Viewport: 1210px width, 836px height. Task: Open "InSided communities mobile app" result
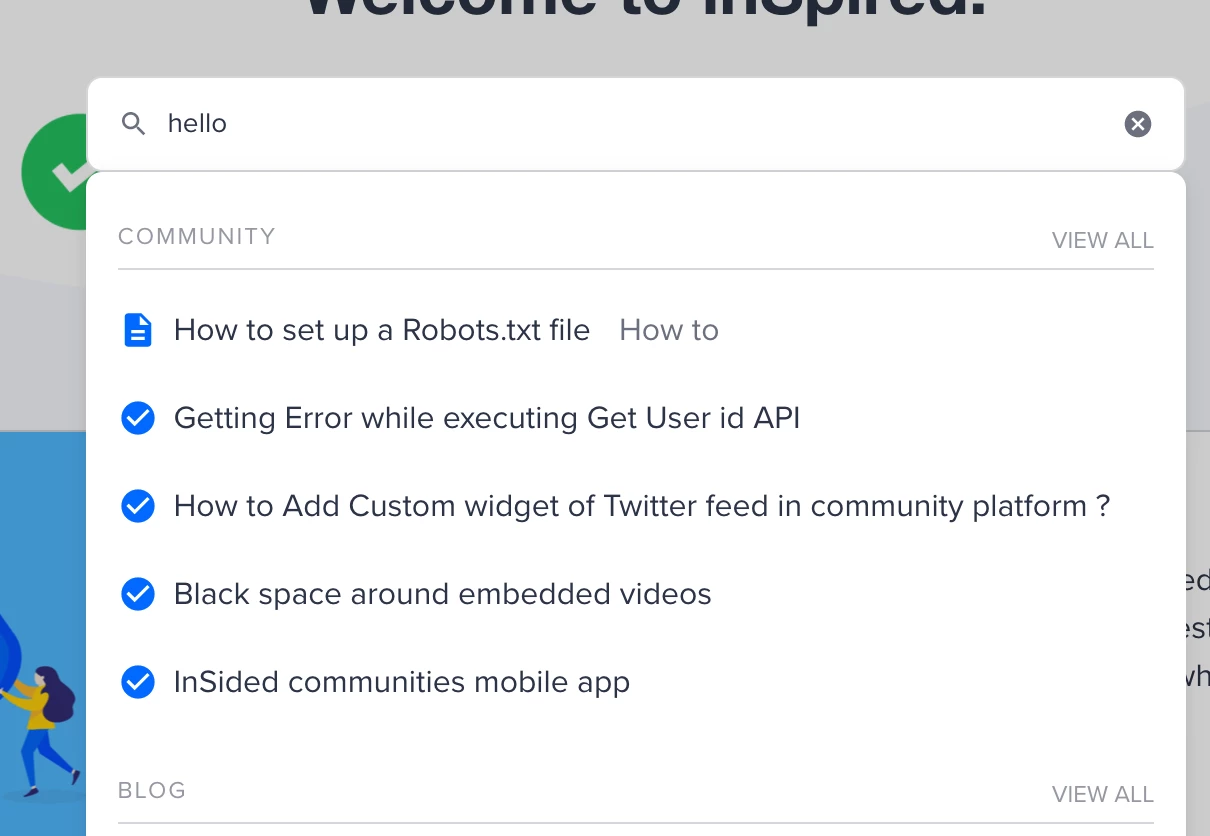(402, 682)
